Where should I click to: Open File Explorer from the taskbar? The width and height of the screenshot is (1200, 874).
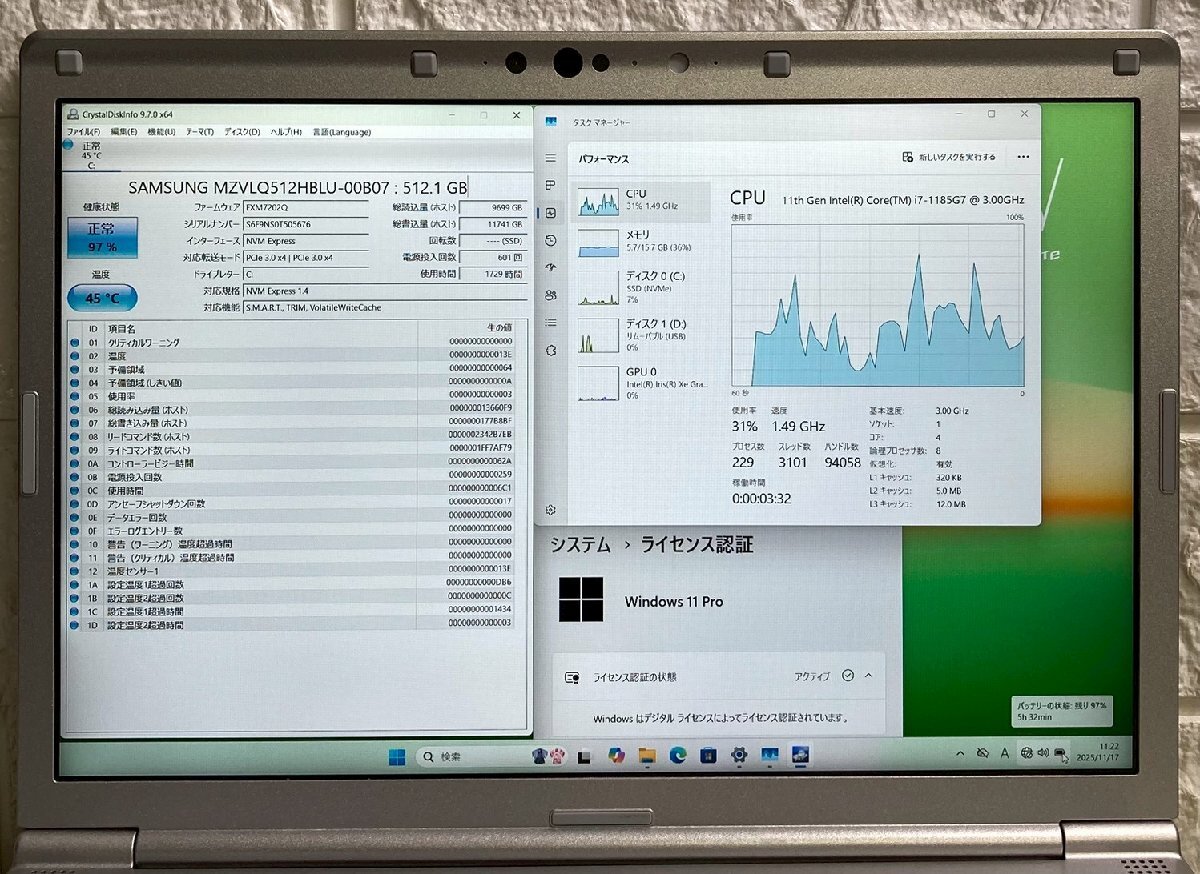647,756
